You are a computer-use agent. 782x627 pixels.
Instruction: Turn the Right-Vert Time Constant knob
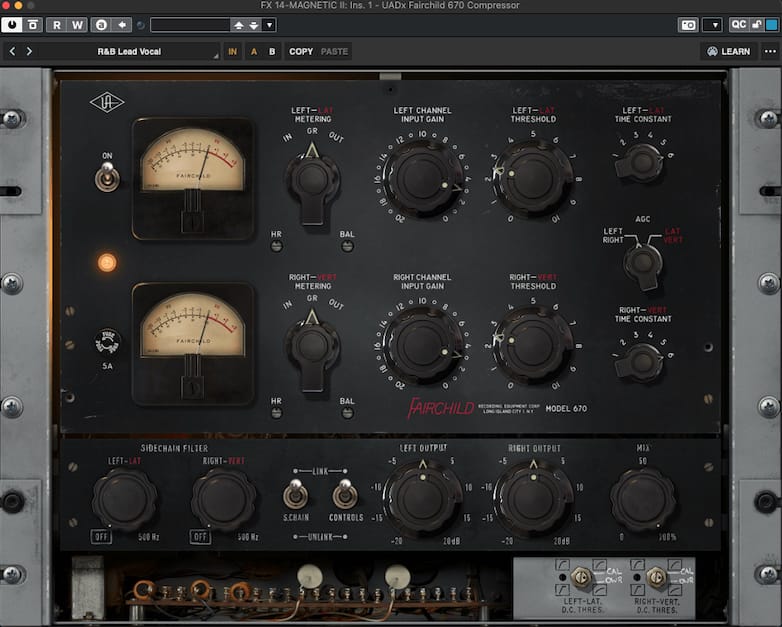640,363
